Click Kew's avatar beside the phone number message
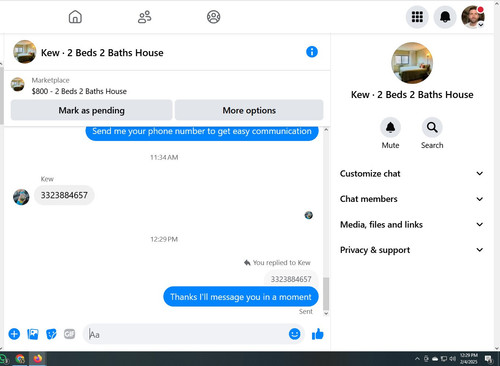The image size is (500, 366). 21,197
